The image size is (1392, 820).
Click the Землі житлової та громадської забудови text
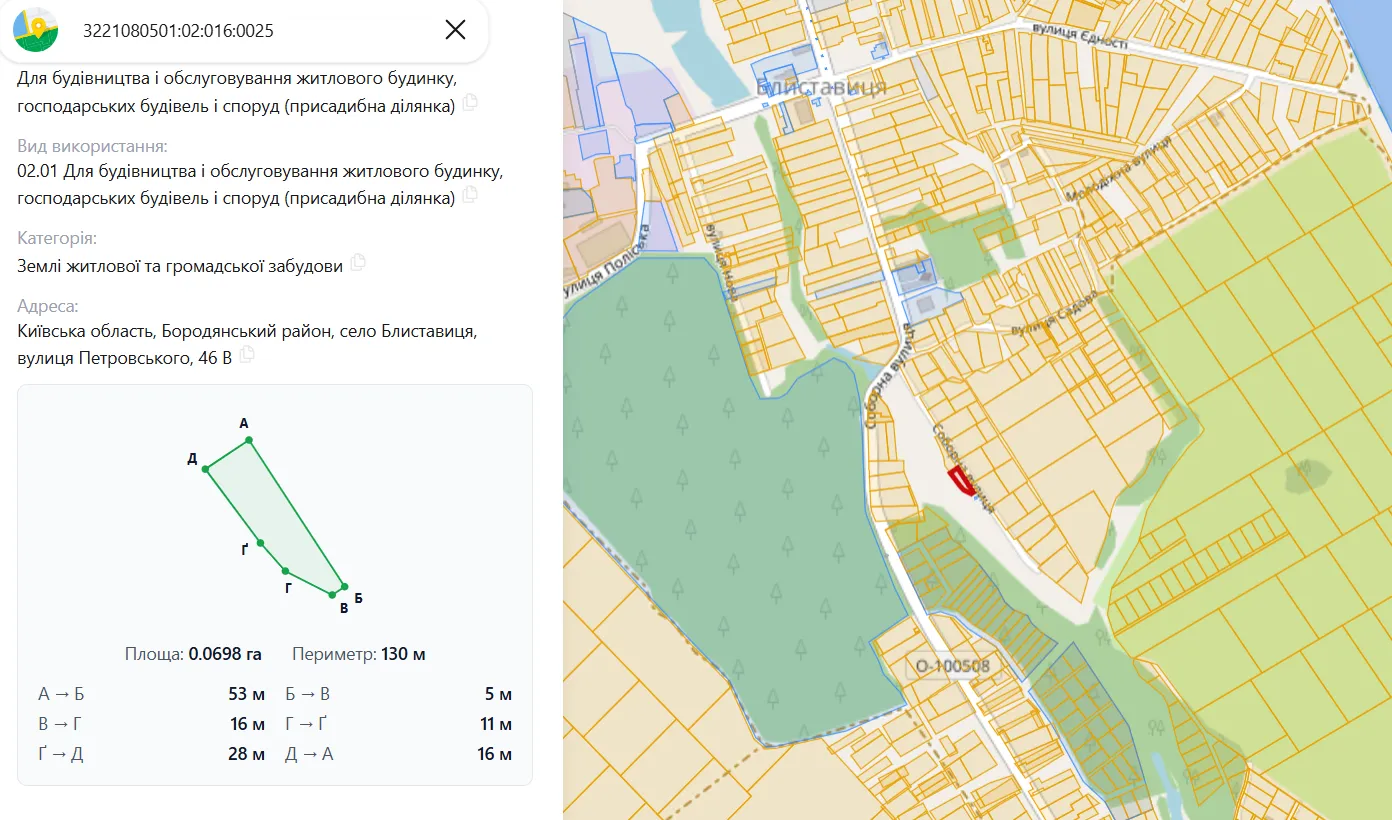coord(180,265)
